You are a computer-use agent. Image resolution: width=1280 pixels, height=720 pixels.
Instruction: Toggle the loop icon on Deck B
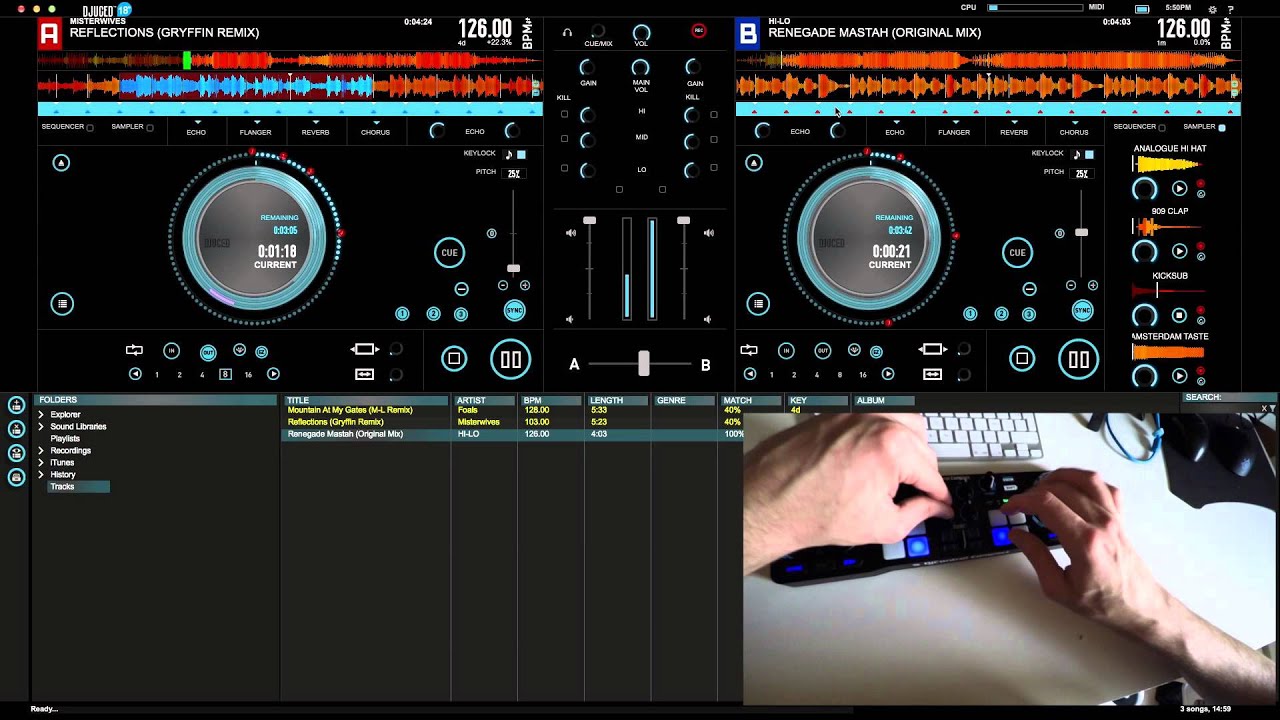point(748,350)
